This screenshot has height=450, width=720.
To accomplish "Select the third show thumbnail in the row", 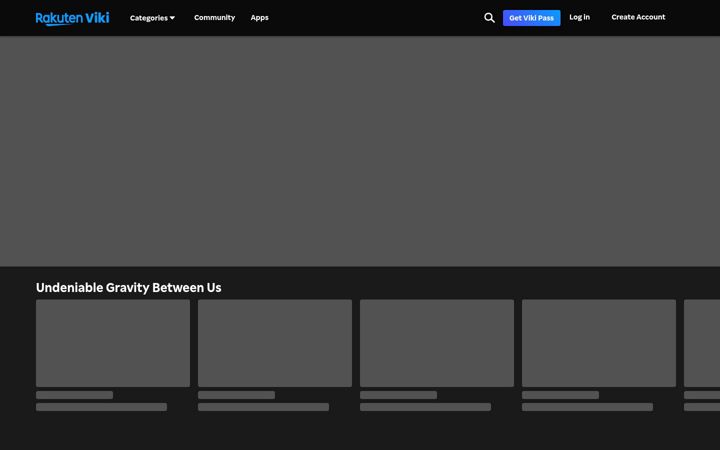I will click(437, 343).
